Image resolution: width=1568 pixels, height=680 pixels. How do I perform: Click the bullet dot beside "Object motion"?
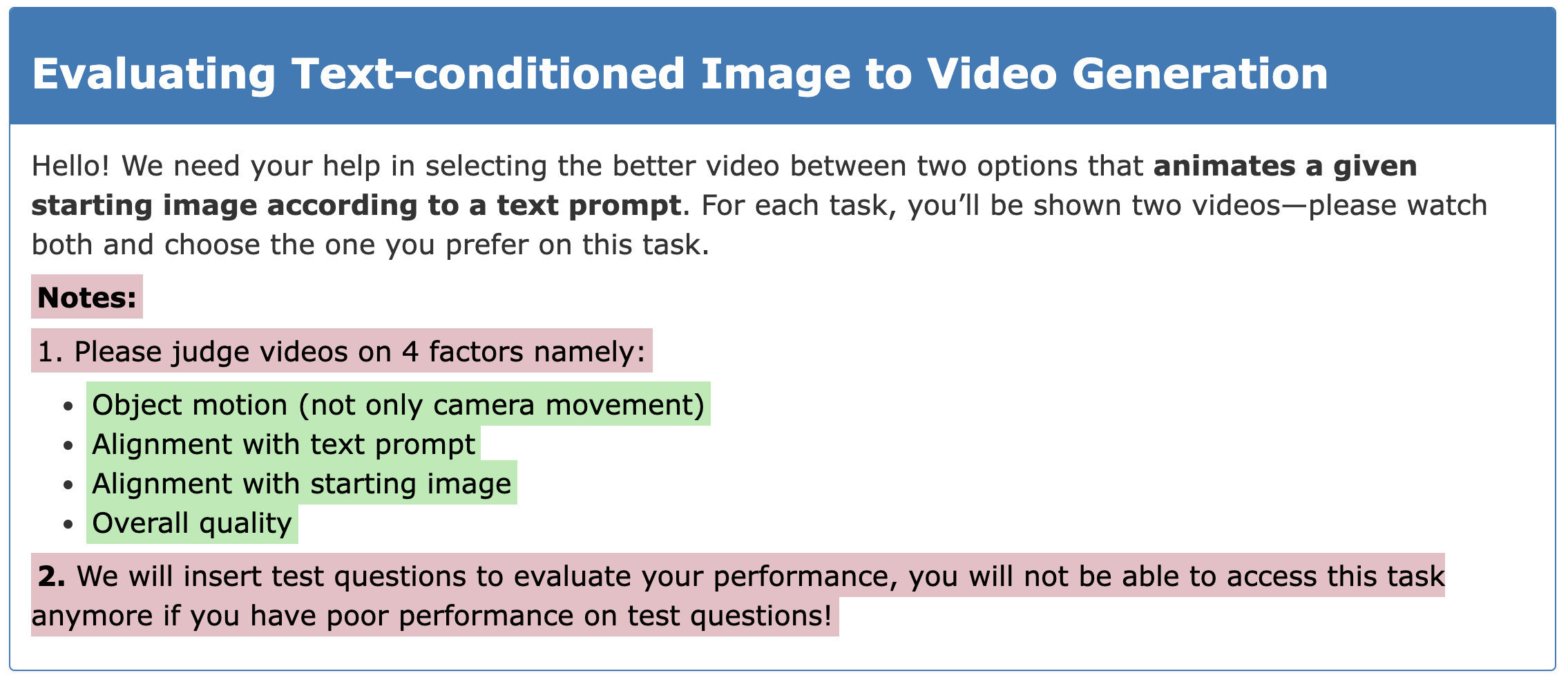(x=68, y=406)
